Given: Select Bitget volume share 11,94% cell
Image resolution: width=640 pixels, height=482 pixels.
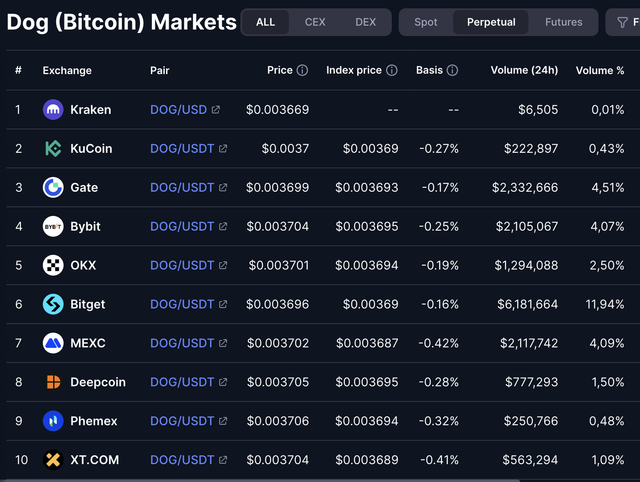Looking at the screenshot, I should point(605,304).
